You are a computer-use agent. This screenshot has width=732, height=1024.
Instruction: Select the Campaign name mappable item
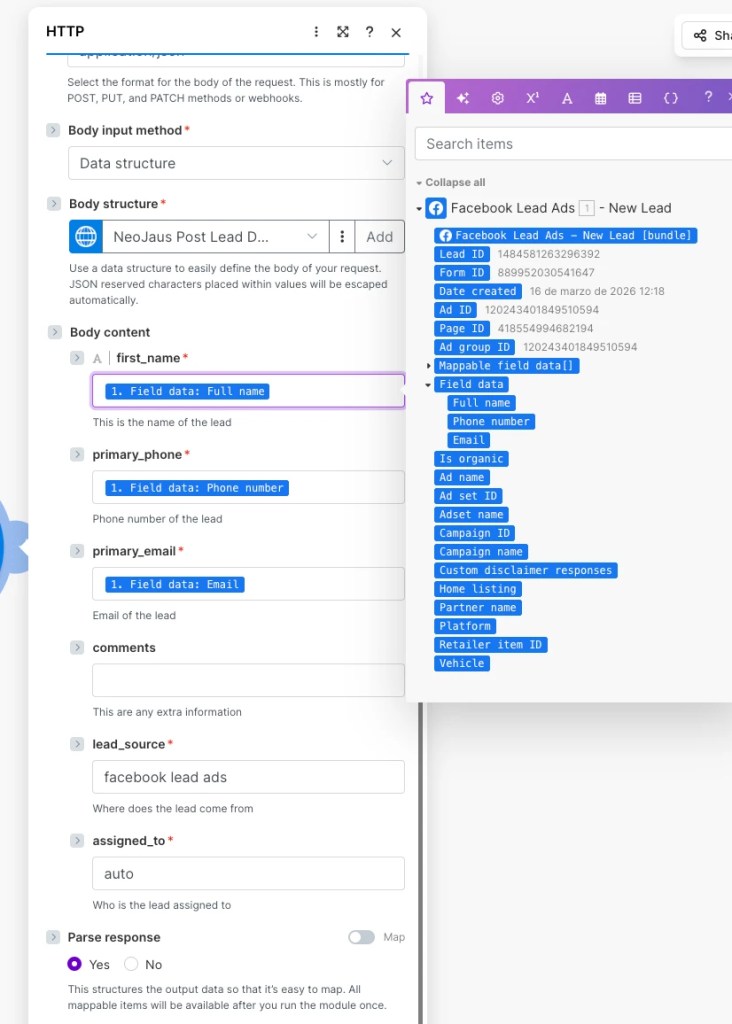[x=481, y=552]
